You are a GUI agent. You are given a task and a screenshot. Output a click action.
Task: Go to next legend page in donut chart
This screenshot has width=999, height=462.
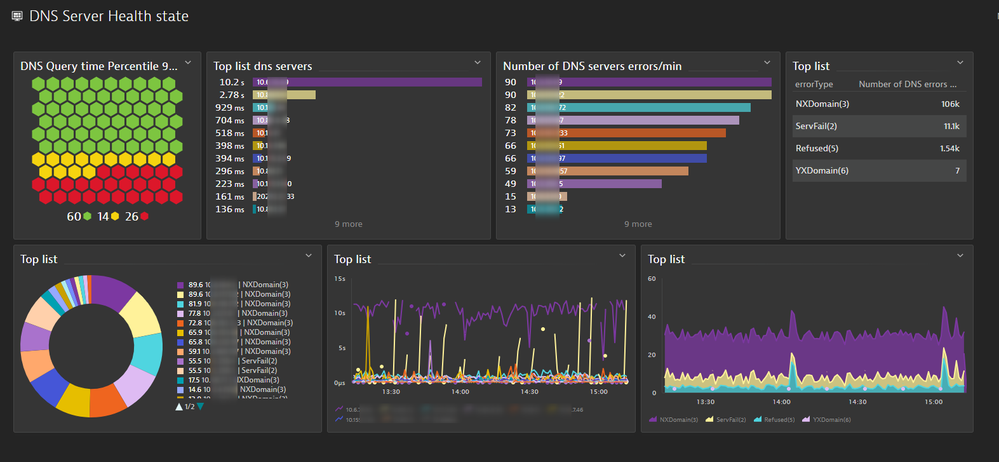[201, 406]
